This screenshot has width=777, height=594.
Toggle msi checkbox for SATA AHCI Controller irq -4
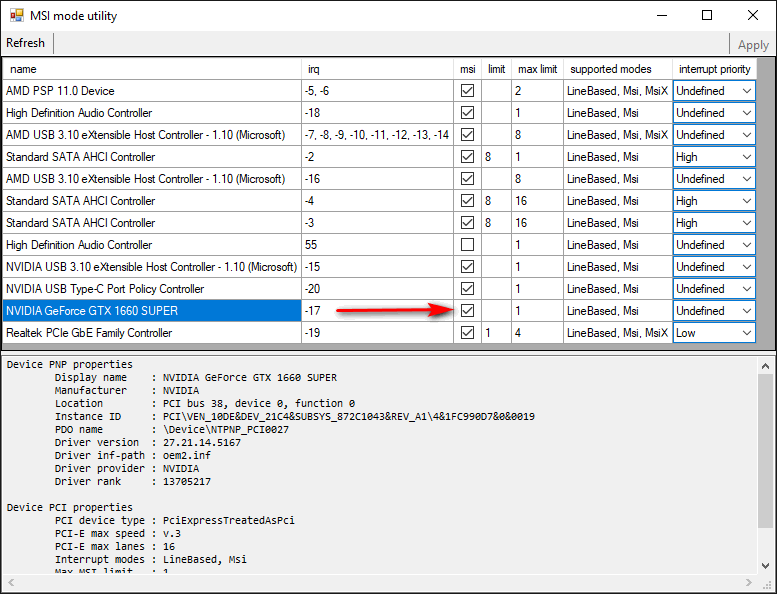[467, 201]
